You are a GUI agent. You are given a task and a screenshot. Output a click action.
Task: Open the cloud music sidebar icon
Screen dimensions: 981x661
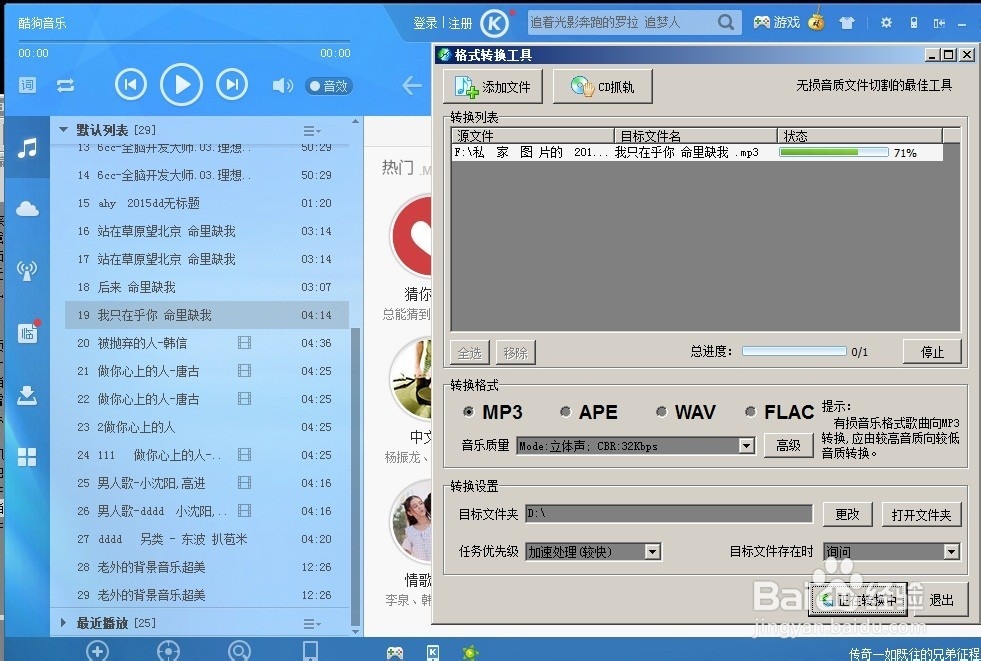pos(27,209)
